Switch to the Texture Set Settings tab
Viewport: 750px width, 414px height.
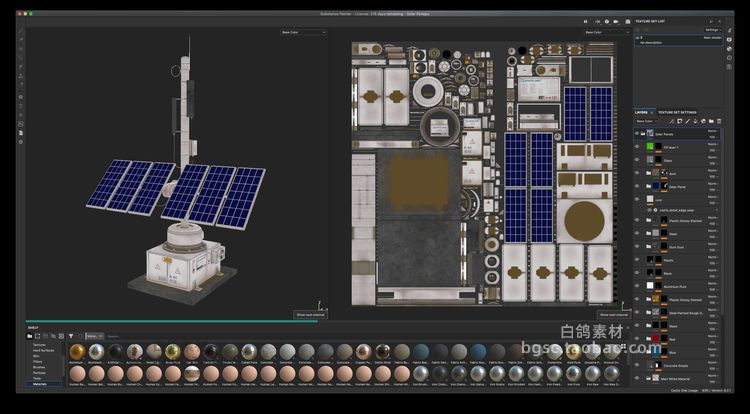(677, 112)
